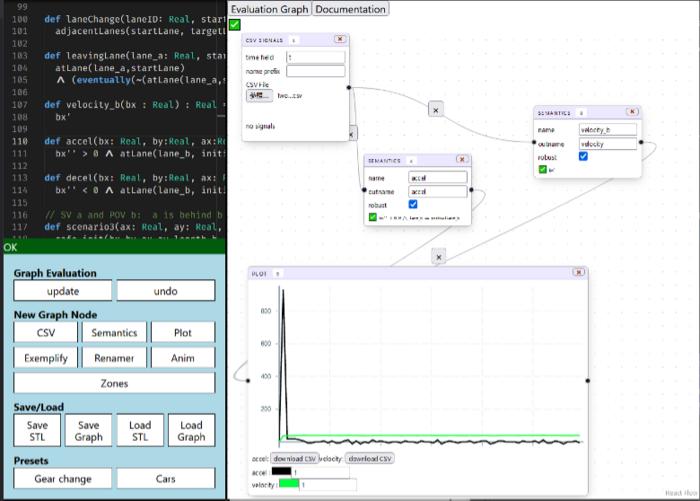The width and height of the screenshot is (700, 501).
Task: Switch to the Documentation tab
Action: click(350, 9)
